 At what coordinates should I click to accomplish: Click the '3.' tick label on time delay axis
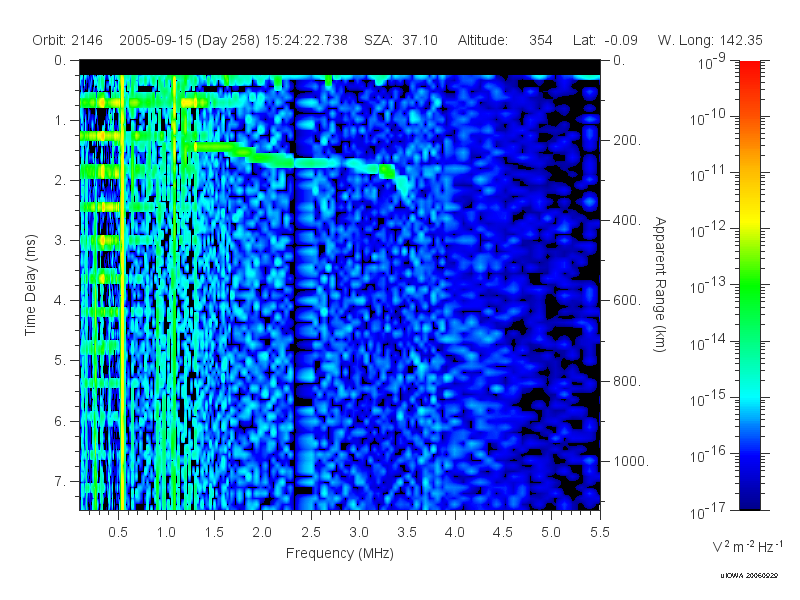coord(61,240)
